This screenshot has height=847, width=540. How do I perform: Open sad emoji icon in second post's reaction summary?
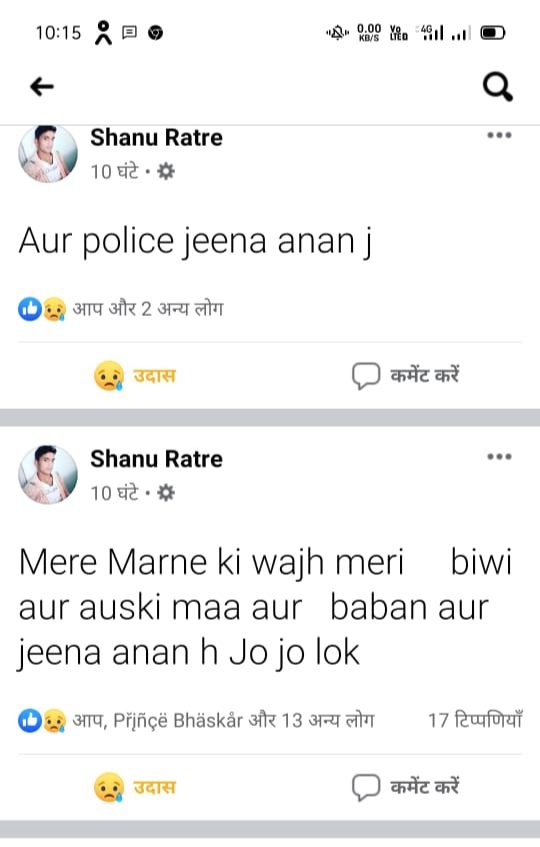click(x=54, y=721)
